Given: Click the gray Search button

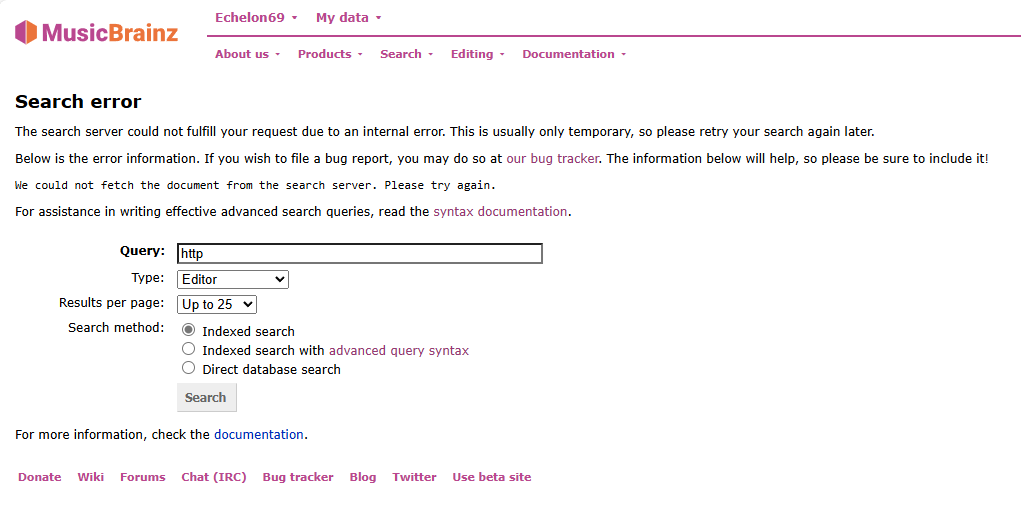Looking at the screenshot, I should click(x=206, y=397).
